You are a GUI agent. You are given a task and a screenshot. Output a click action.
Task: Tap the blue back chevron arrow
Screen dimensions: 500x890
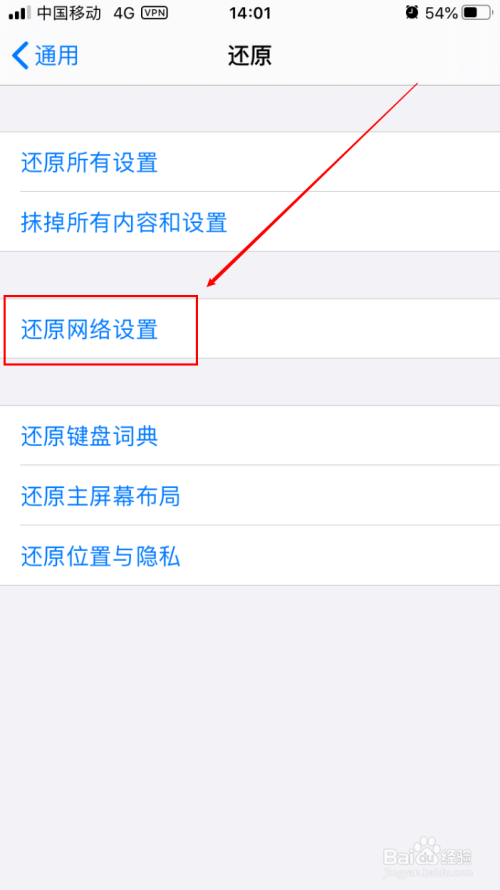pos(20,57)
